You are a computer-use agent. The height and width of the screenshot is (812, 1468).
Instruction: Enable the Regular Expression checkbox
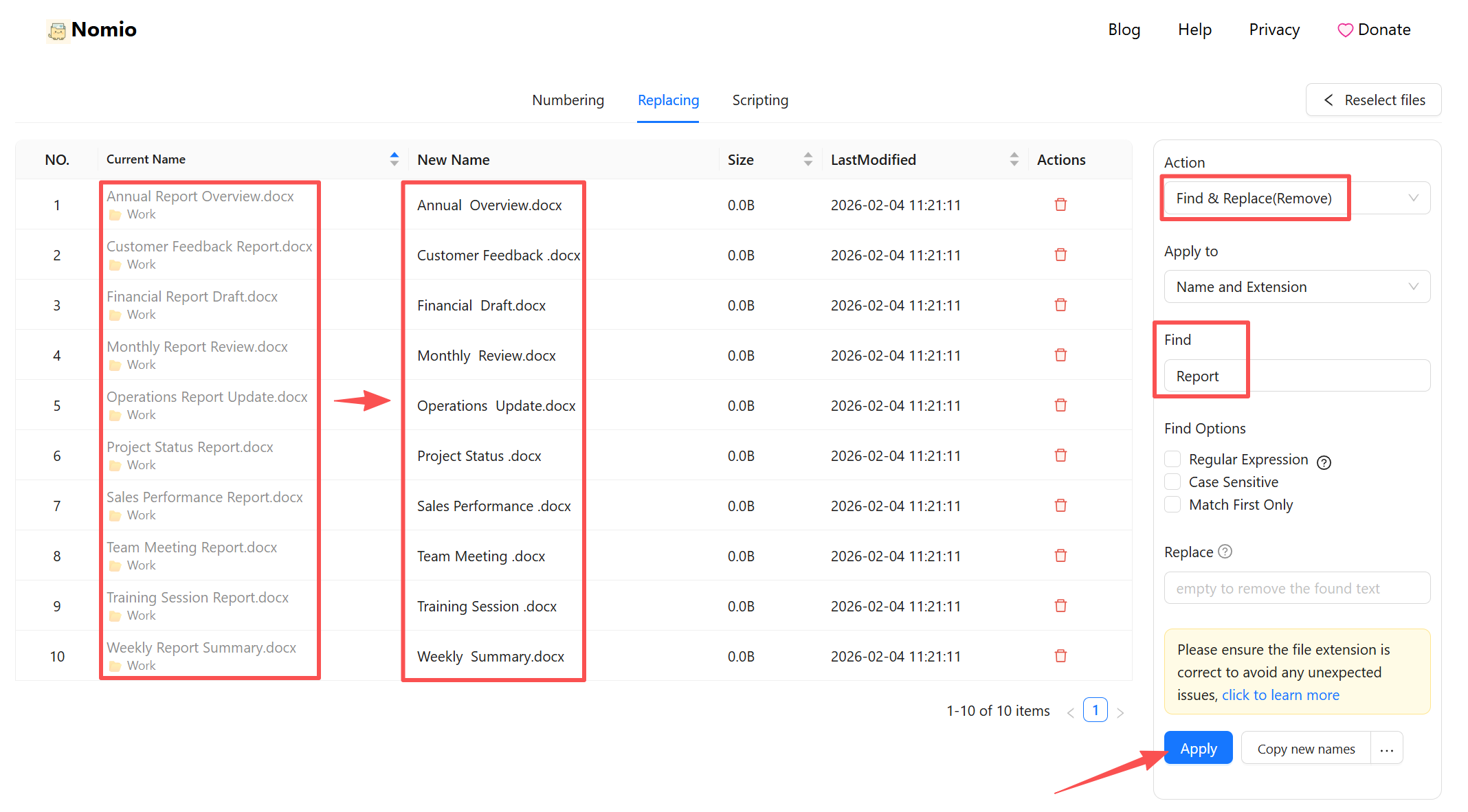[x=1172, y=459]
